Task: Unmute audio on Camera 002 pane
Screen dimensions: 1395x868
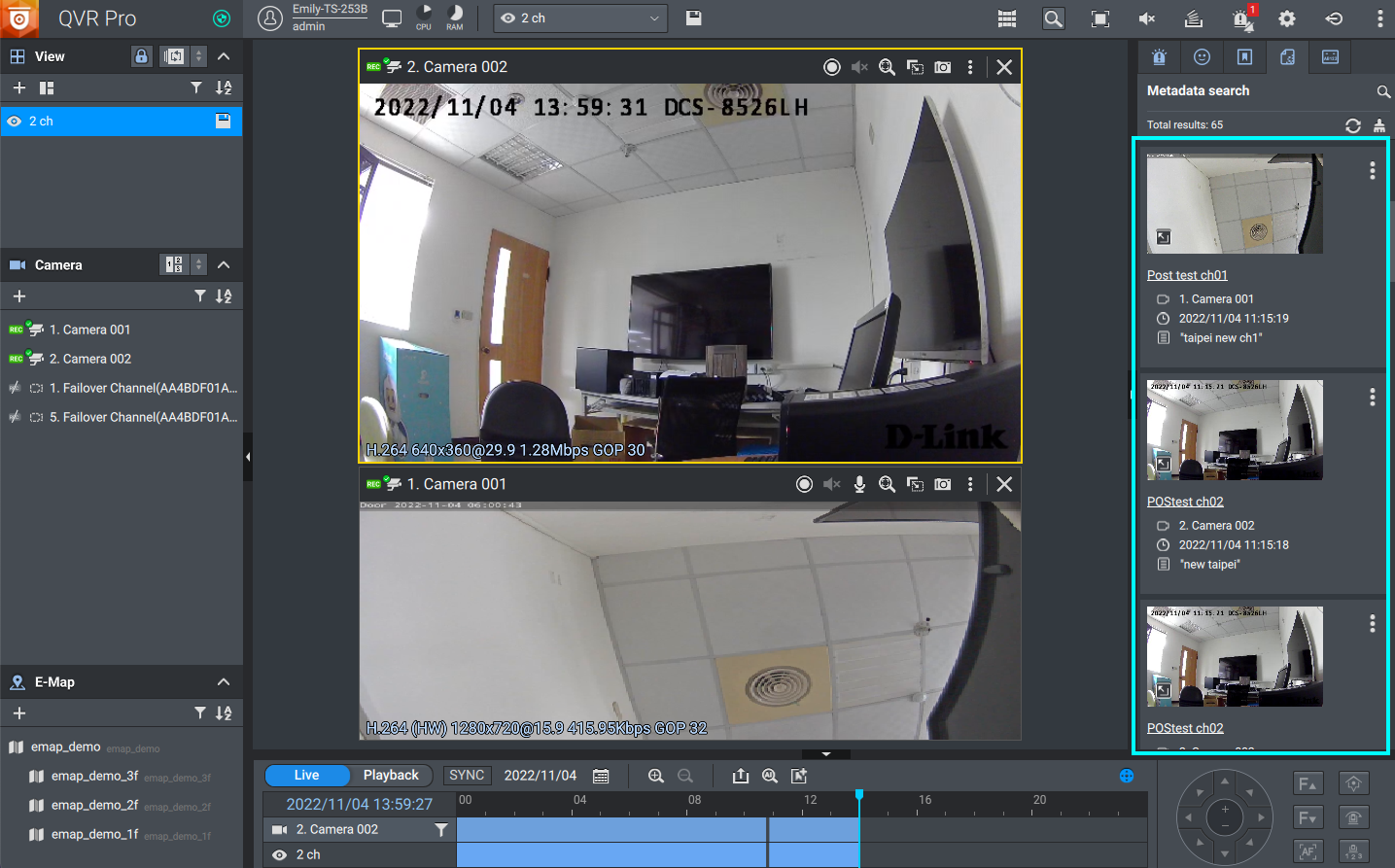Action: 859,67
